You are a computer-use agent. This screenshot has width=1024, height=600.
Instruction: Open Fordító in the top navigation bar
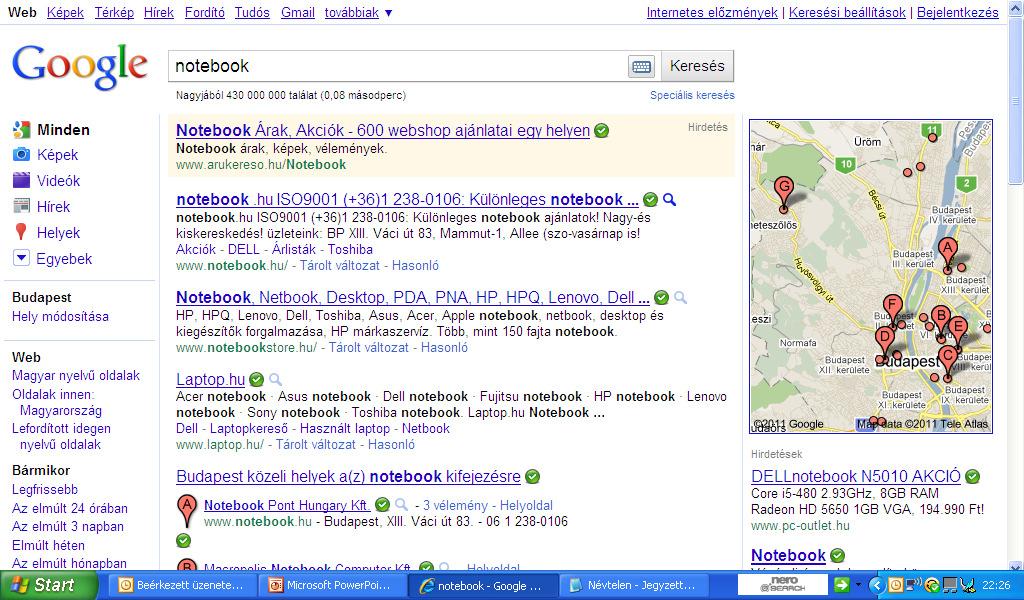204,12
